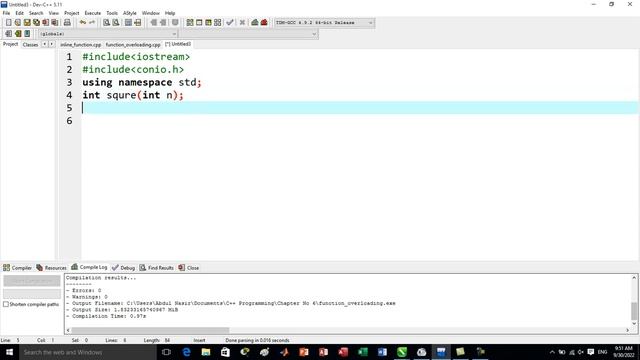The height and width of the screenshot is (360, 640).
Task: Open Task View from the taskbar
Action: [x=166, y=352]
